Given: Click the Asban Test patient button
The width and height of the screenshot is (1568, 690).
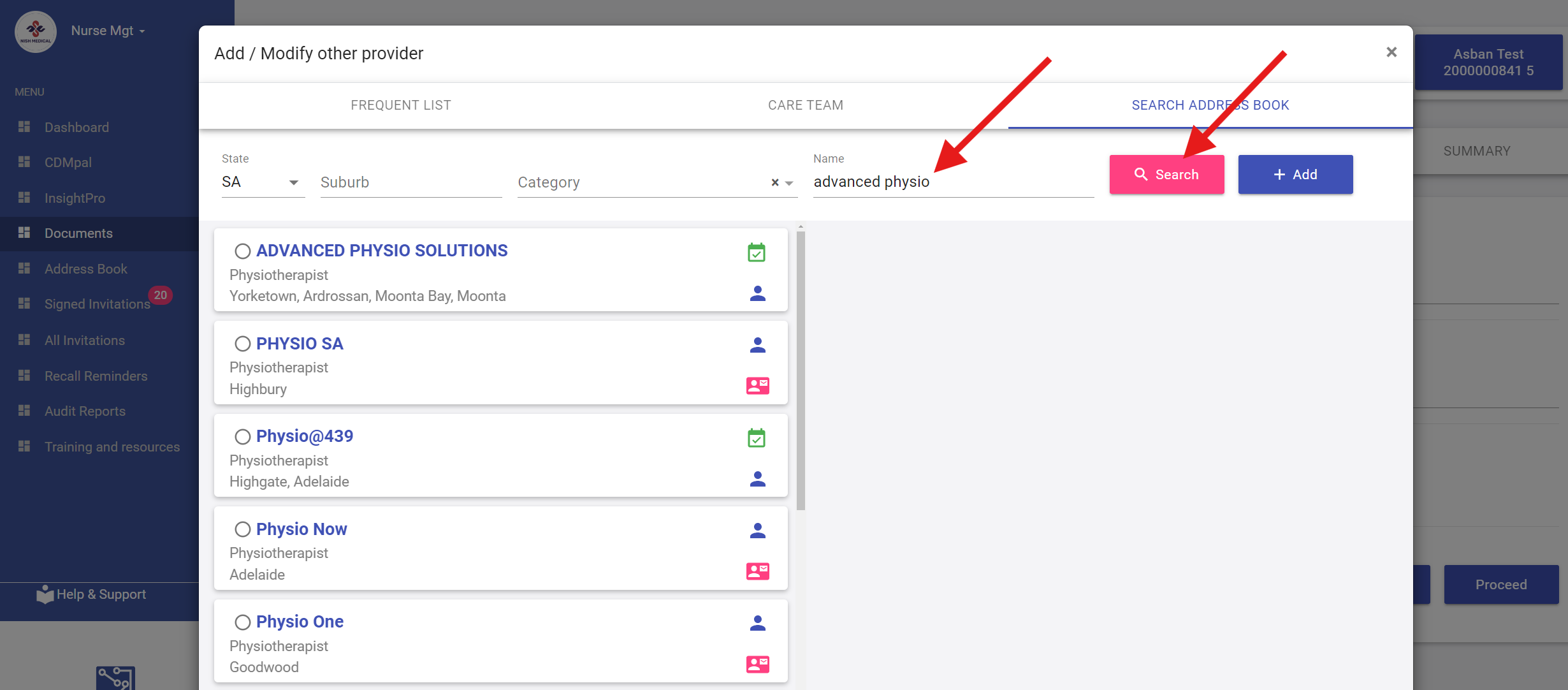Looking at the screenshot, I should tap(1488, 62).
